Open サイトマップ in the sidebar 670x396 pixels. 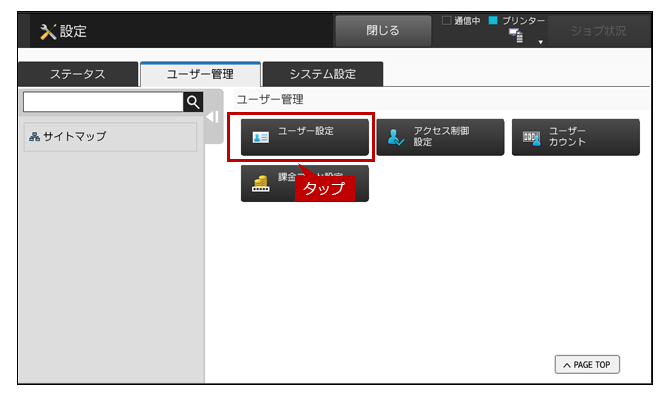point(110,137)
